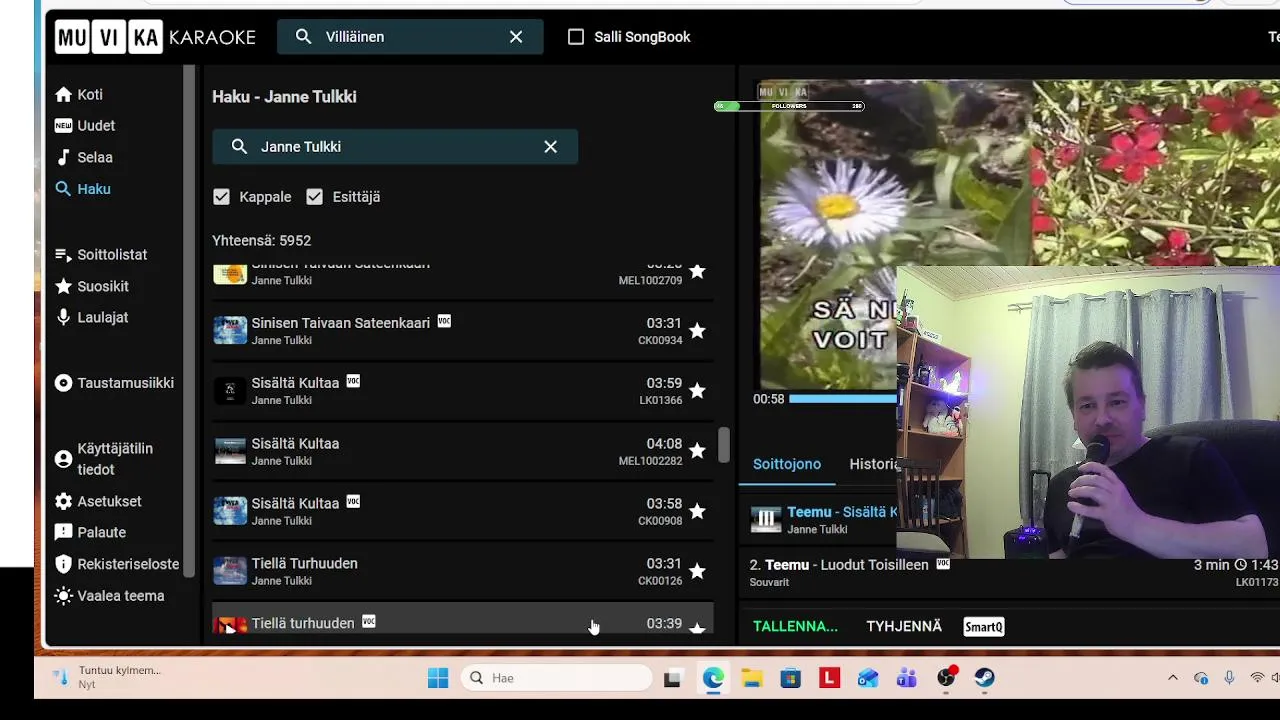Screen dimensions: 1280x720
Task: Open the Koti home page
Action: (79, 94)
